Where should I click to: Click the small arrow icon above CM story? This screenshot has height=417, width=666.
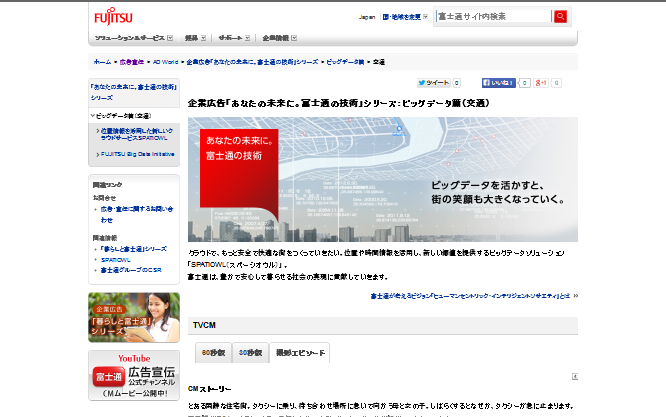point(575,376)
